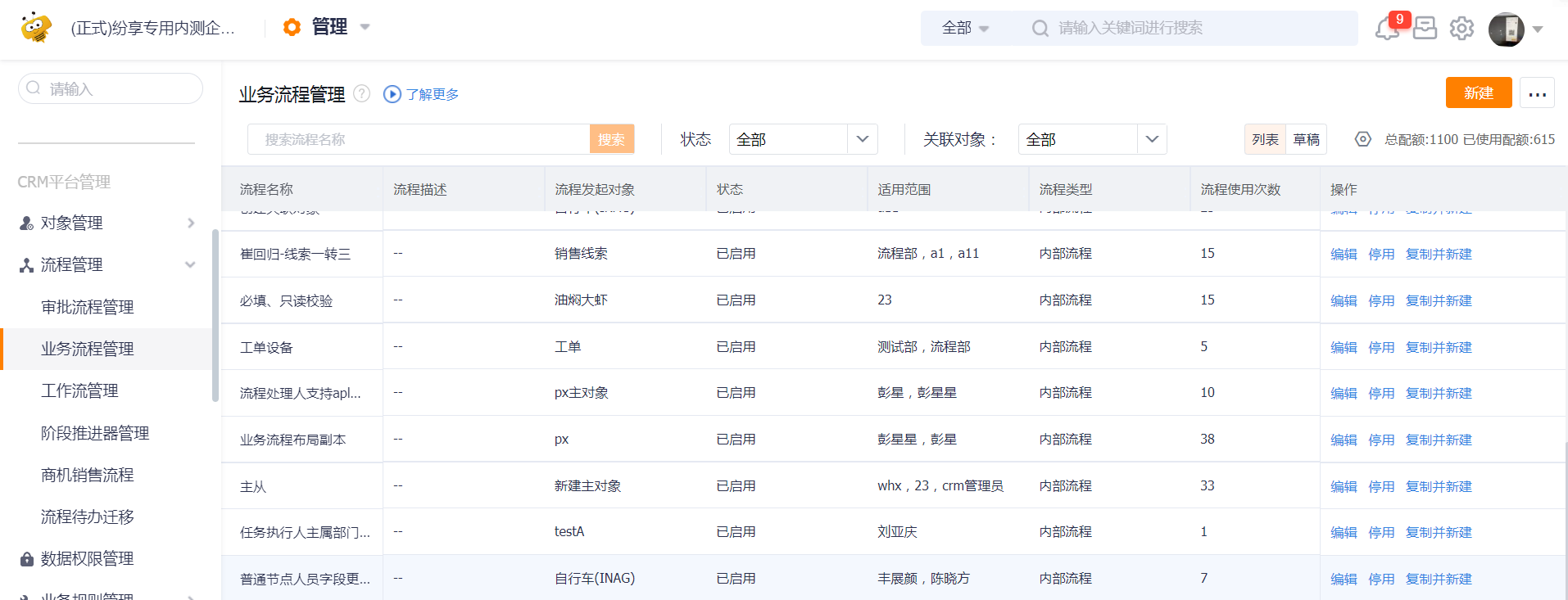Click the sidebar 请输入 search field
Viewport: 1568px width, 600px height.
pyautogui.click(x=111, y=88)
